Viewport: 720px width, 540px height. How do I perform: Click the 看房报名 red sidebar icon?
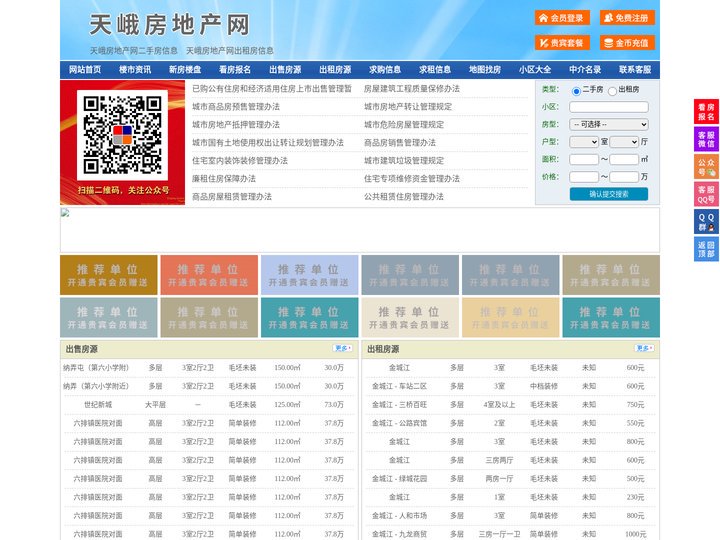(x=706, y=112)
